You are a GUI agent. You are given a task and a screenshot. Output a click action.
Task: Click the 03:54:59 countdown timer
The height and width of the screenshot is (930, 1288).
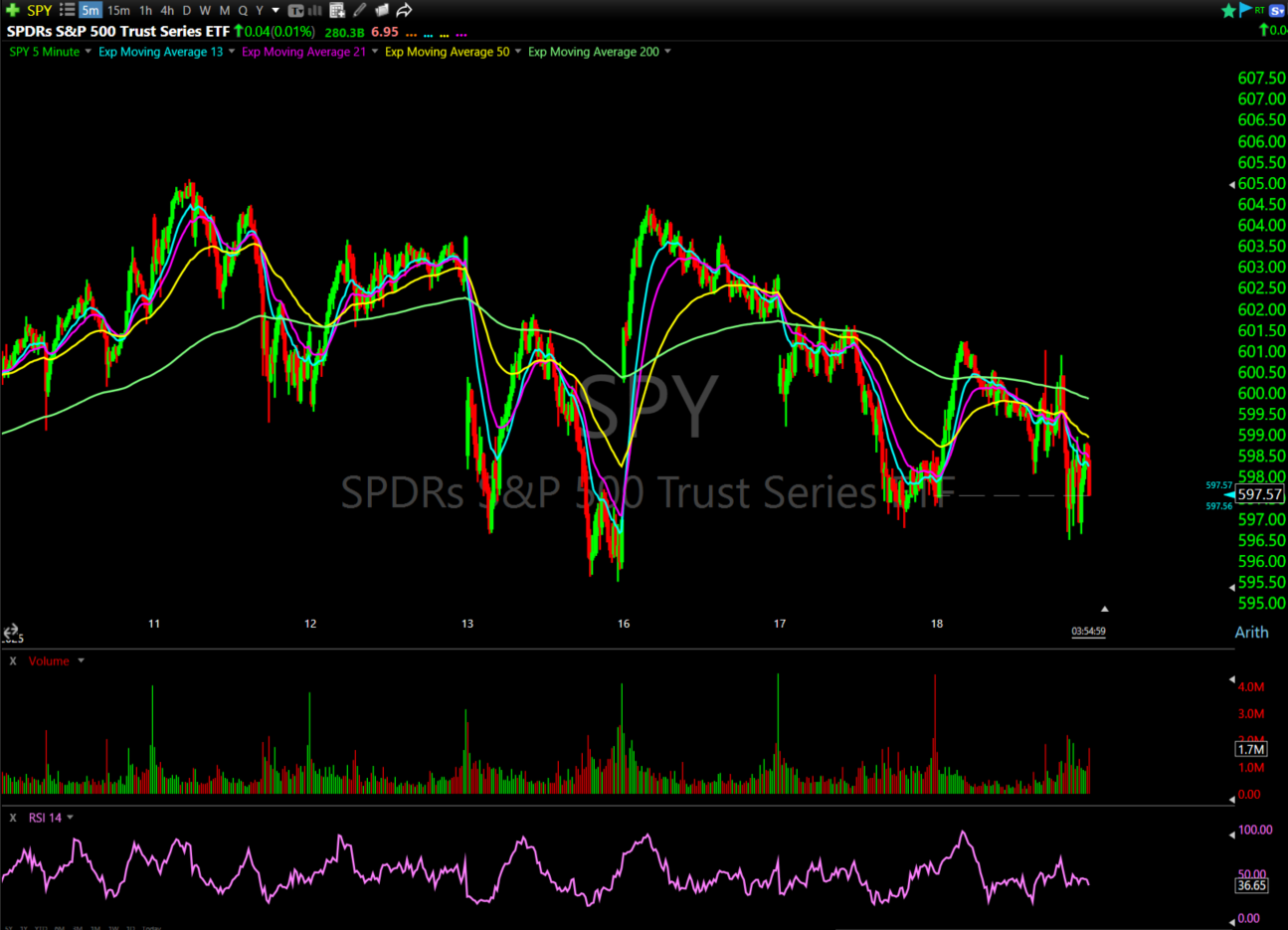(1088, 632)
